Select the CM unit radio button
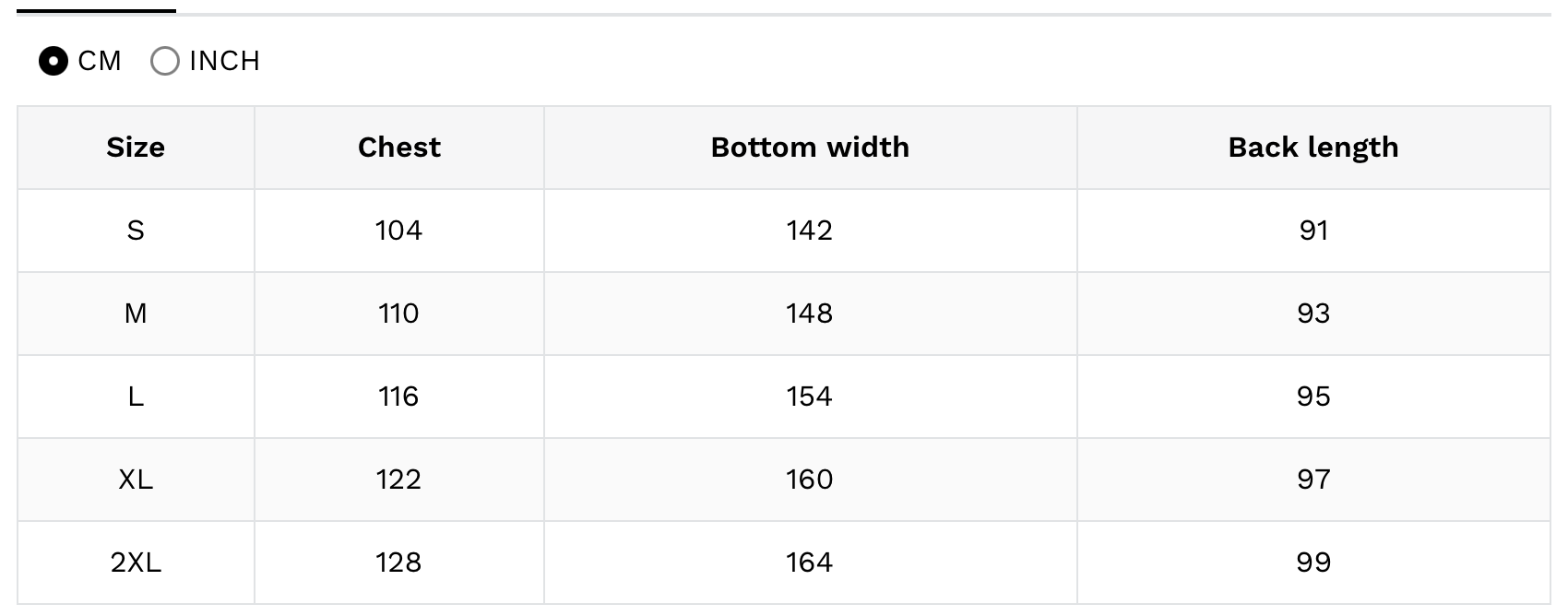Viewport: 1568px width, 616px height. point(53,62)
